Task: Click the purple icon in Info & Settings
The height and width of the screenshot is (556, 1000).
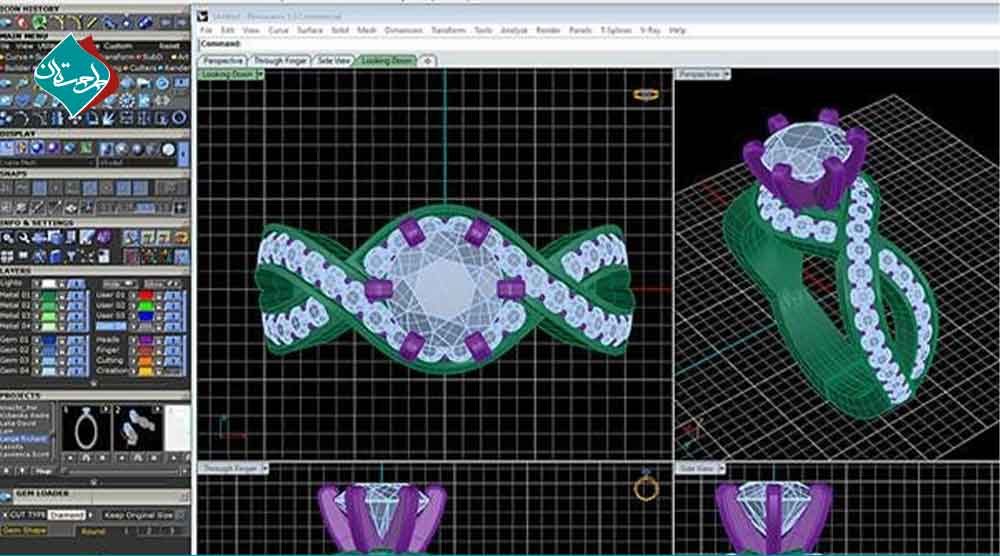Action: 103,238
